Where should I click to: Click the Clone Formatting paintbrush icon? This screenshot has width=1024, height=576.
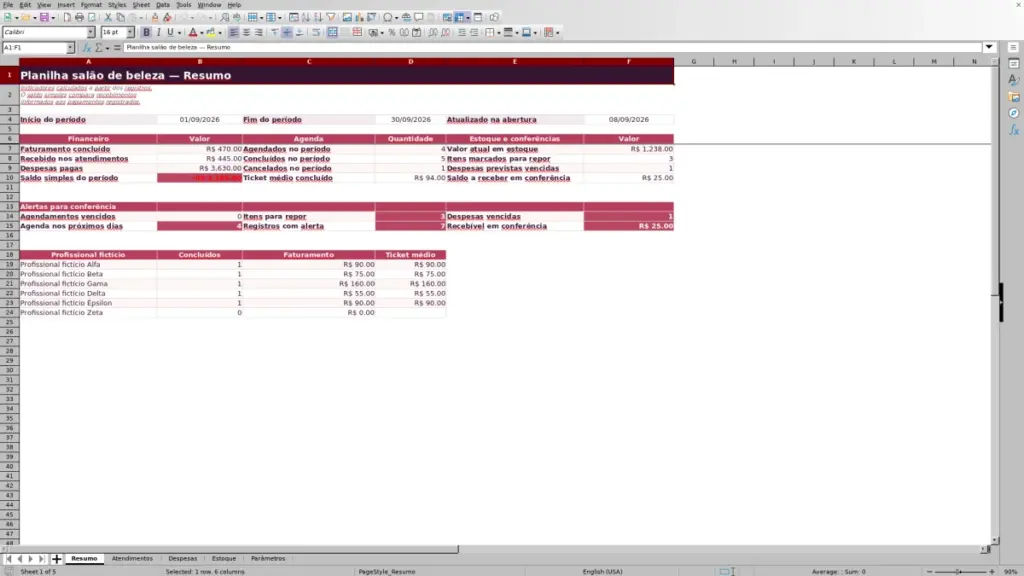click(x=155, y=18)
